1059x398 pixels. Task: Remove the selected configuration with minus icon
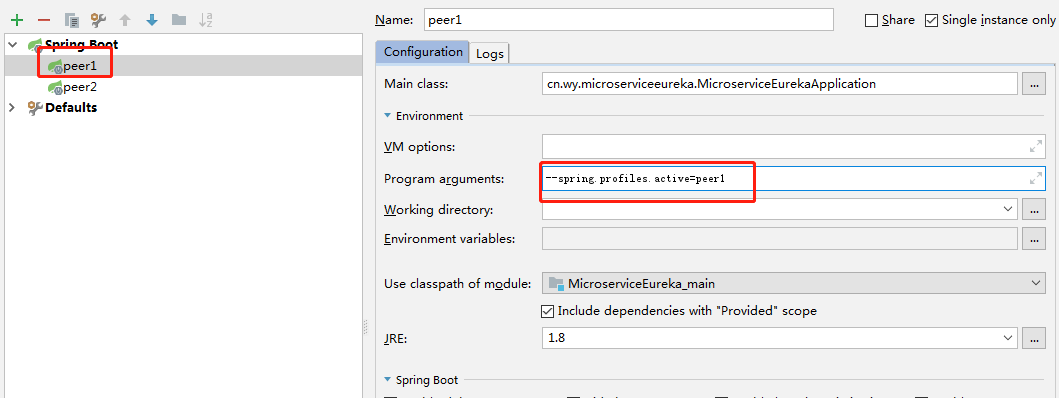click(x=44, y=20)
